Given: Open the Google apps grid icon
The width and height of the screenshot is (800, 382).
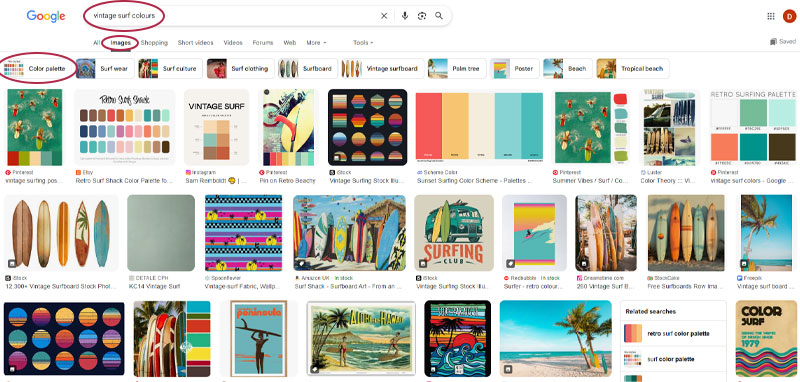Looking at the screenshot, I should [x=771, y=16].
